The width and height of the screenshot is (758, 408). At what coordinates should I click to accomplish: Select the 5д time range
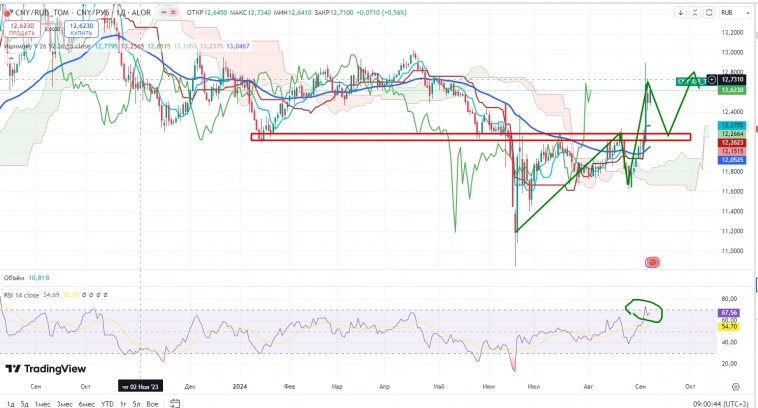click(24, 403)
